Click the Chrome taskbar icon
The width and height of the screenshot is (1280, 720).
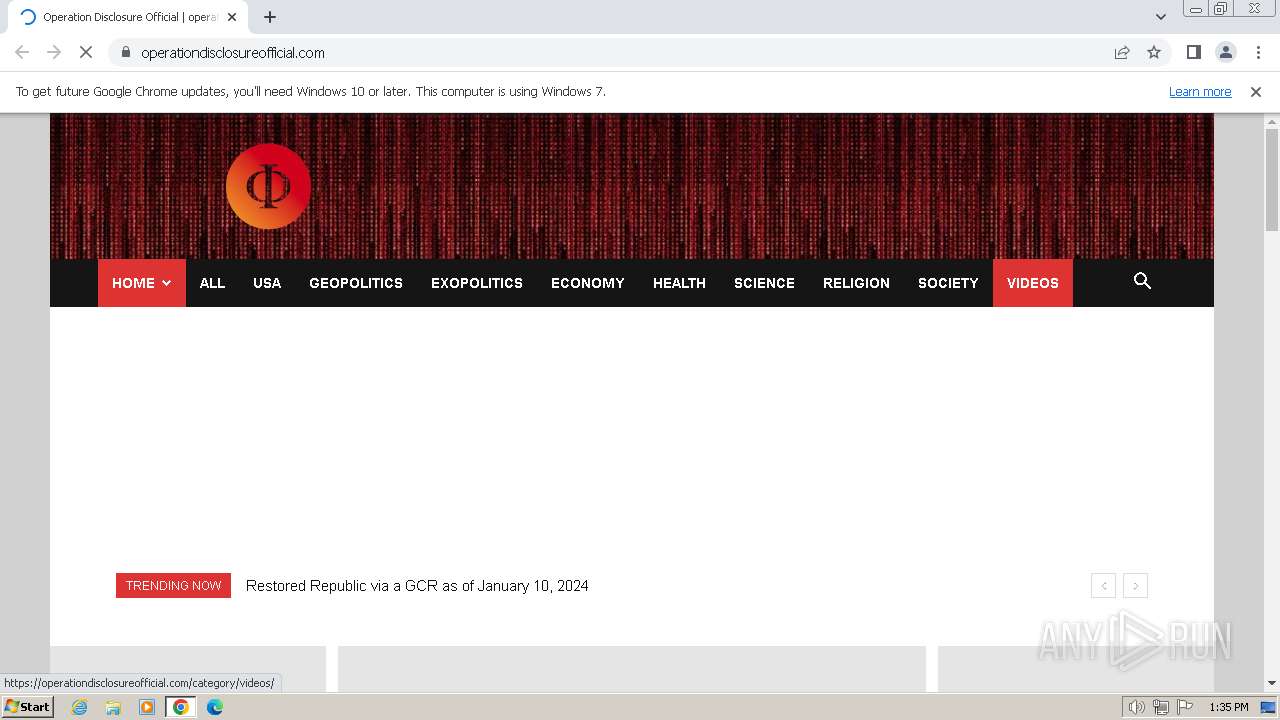[x=181, y=707]
